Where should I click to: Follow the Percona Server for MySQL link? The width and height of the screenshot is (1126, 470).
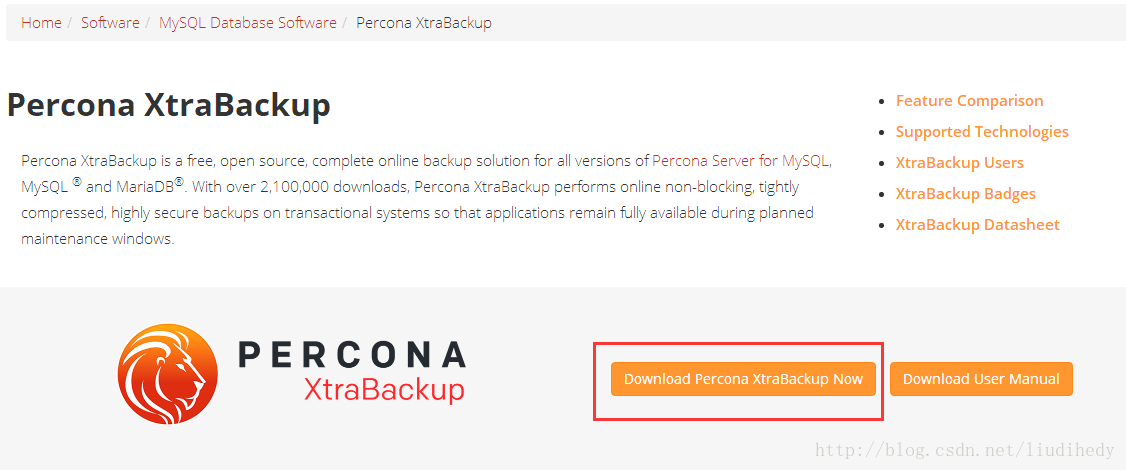pyautogui.click(x=740, y=160)
